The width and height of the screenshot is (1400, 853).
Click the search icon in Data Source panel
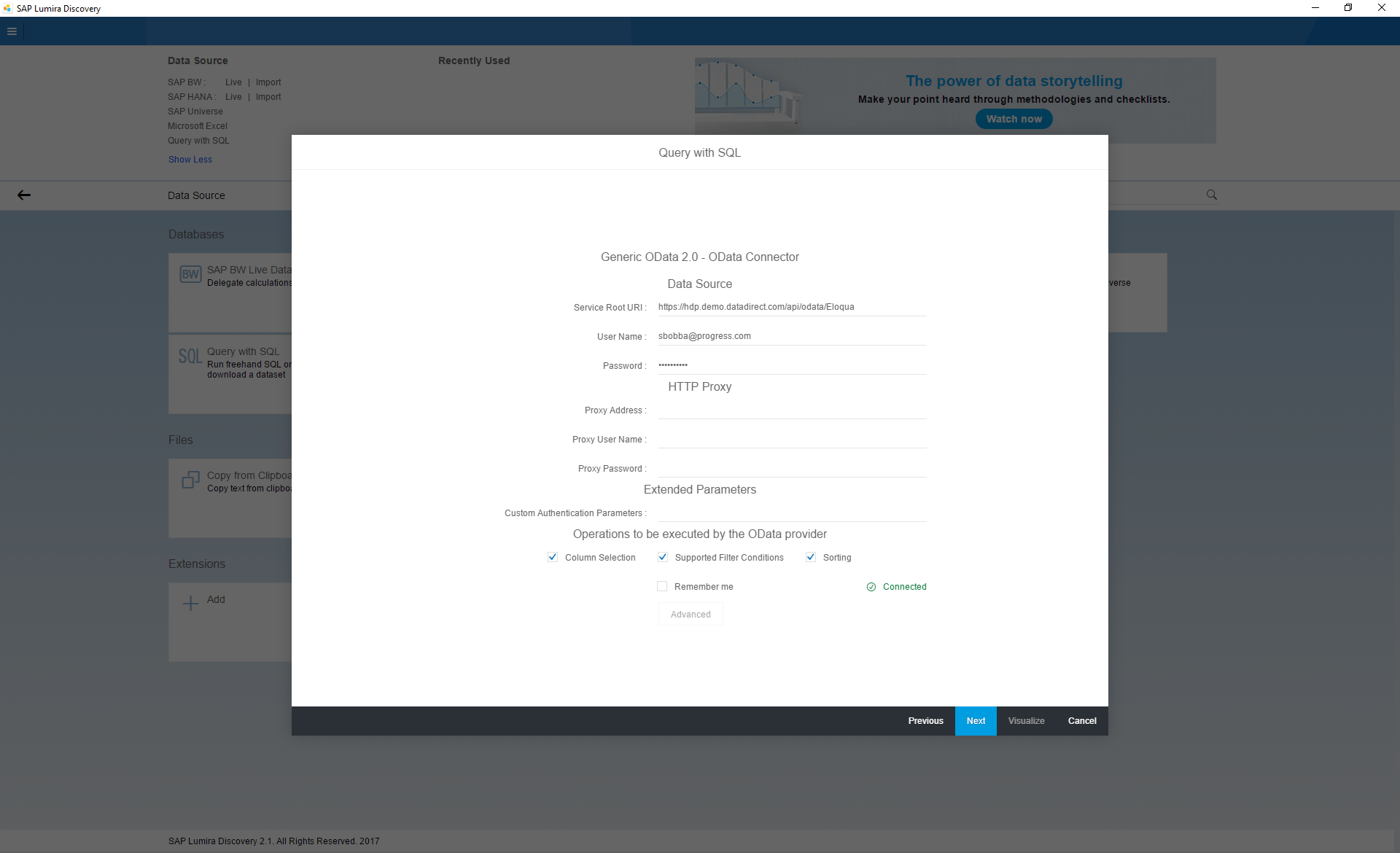pyautogui.click(x=1212, y=194)
